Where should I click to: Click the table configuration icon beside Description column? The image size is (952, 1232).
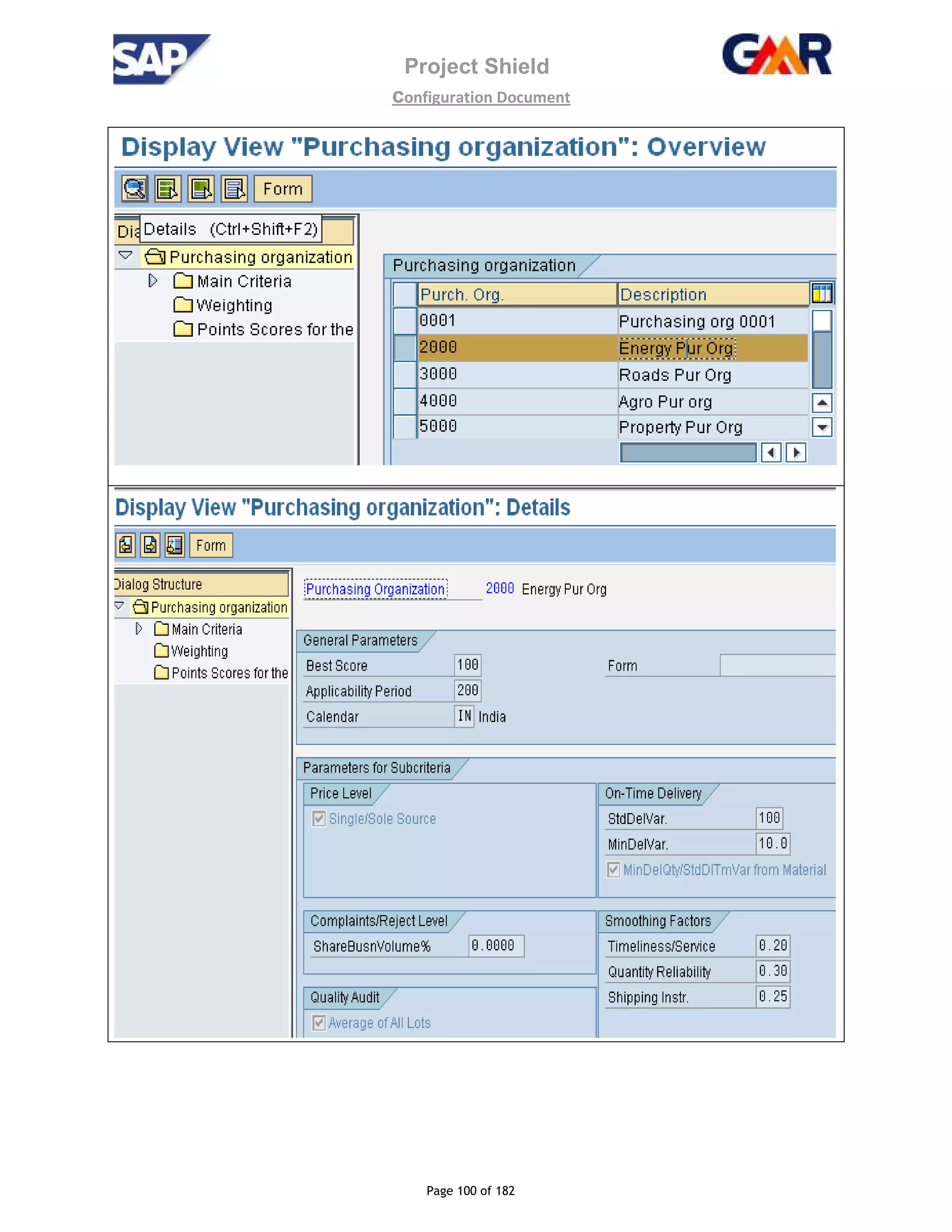click(x=822, y=294)
